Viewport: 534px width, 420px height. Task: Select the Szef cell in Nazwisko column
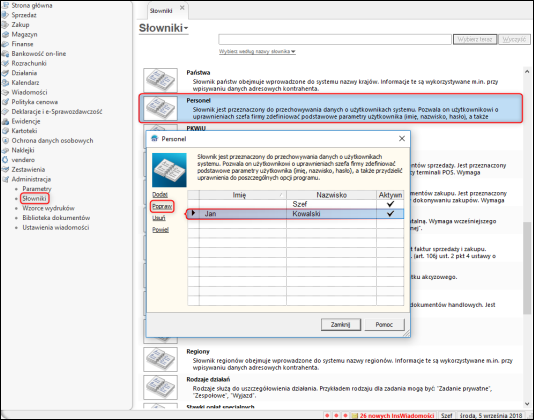tap(331, 204)
